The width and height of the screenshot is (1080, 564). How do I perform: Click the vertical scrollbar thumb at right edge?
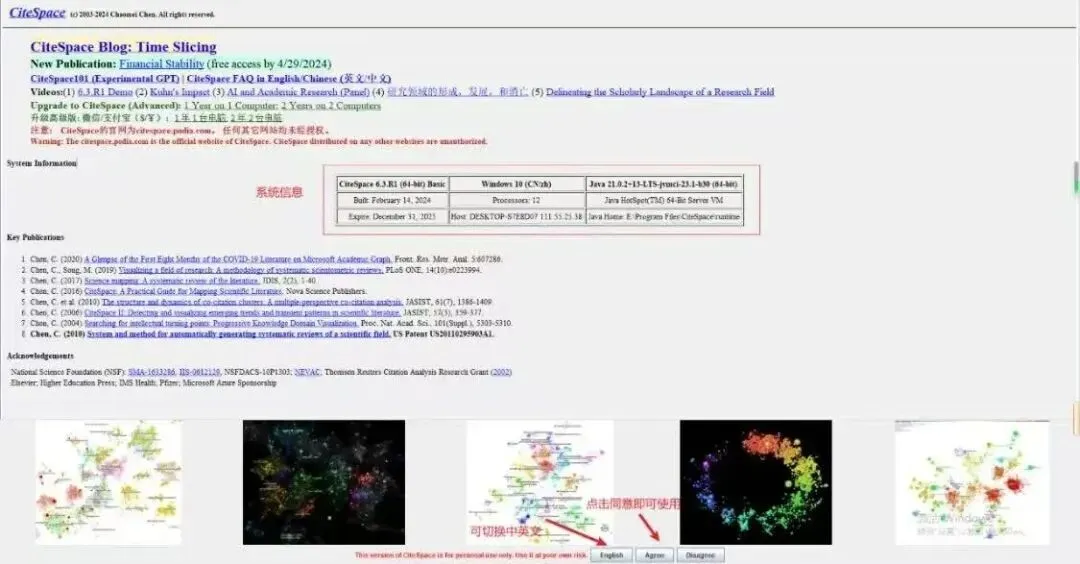(x=1077, y=178)
